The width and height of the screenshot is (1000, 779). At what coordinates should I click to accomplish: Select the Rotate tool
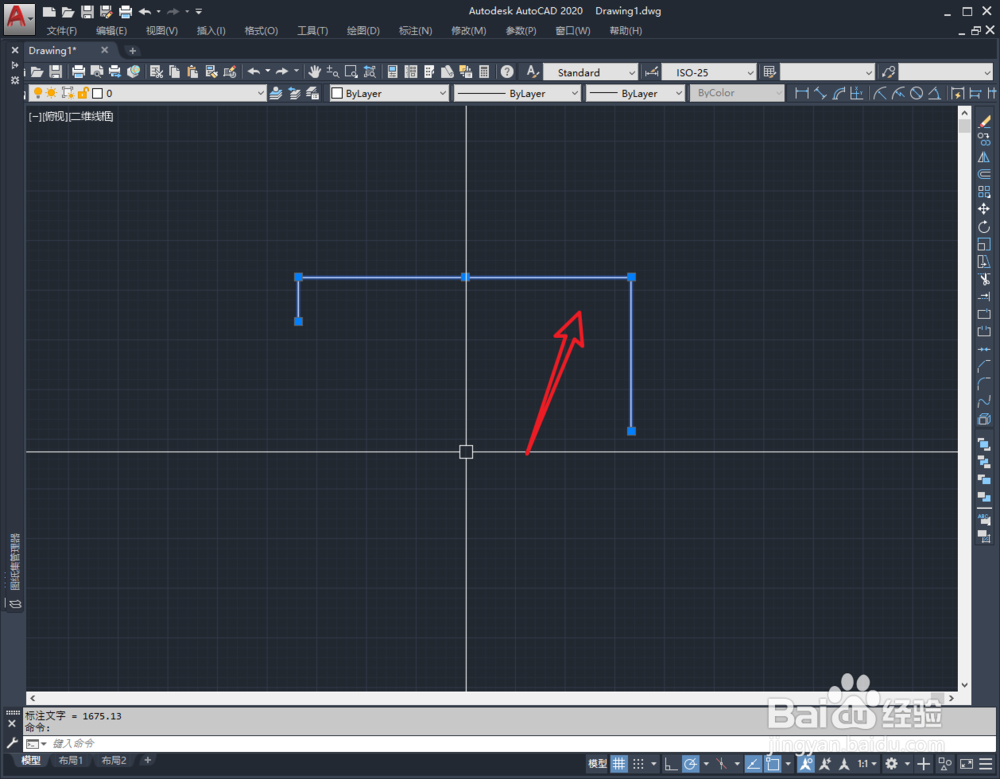pos(984,227)
